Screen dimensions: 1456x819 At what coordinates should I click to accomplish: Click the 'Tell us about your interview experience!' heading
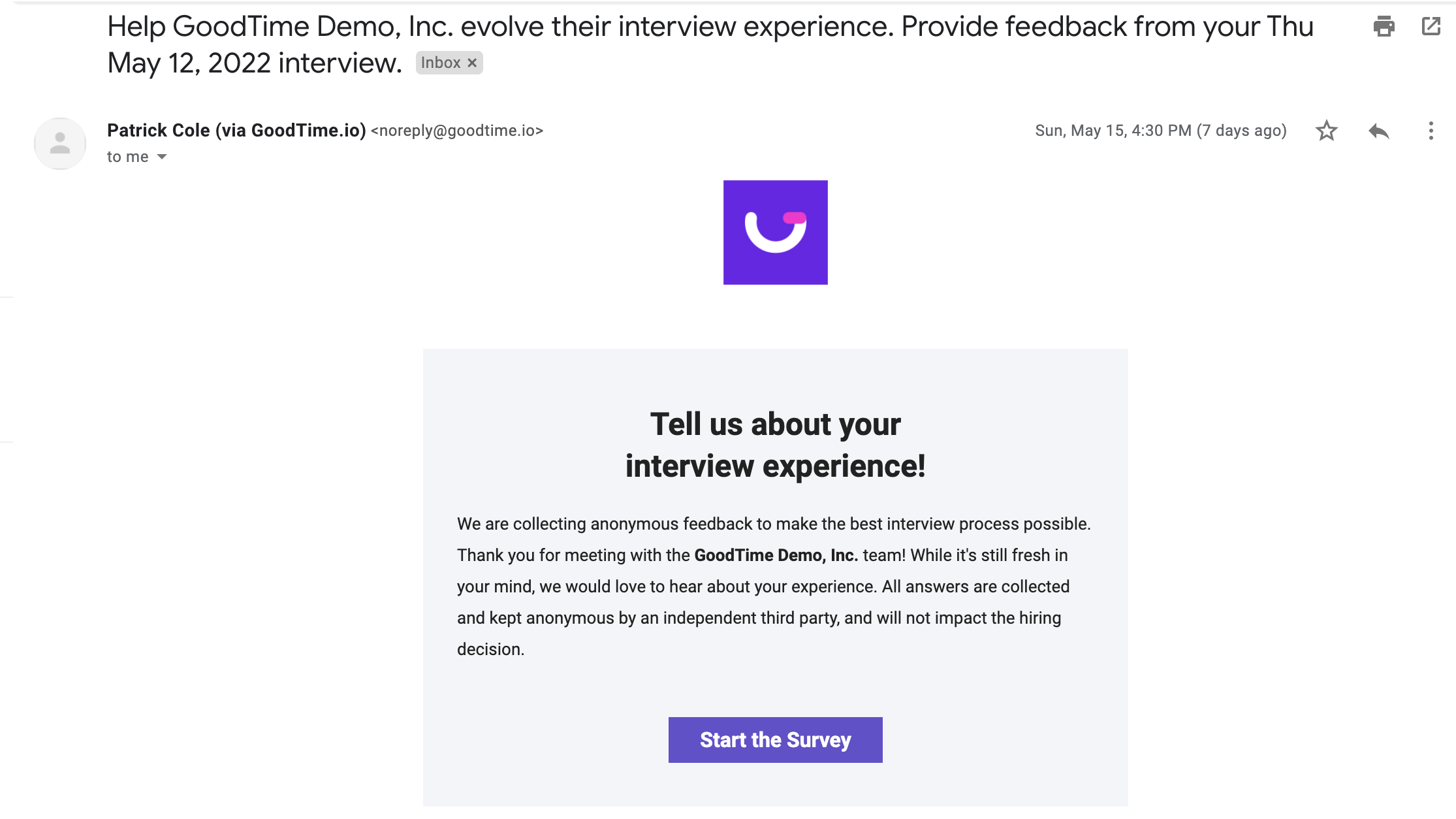click(775, 445)
